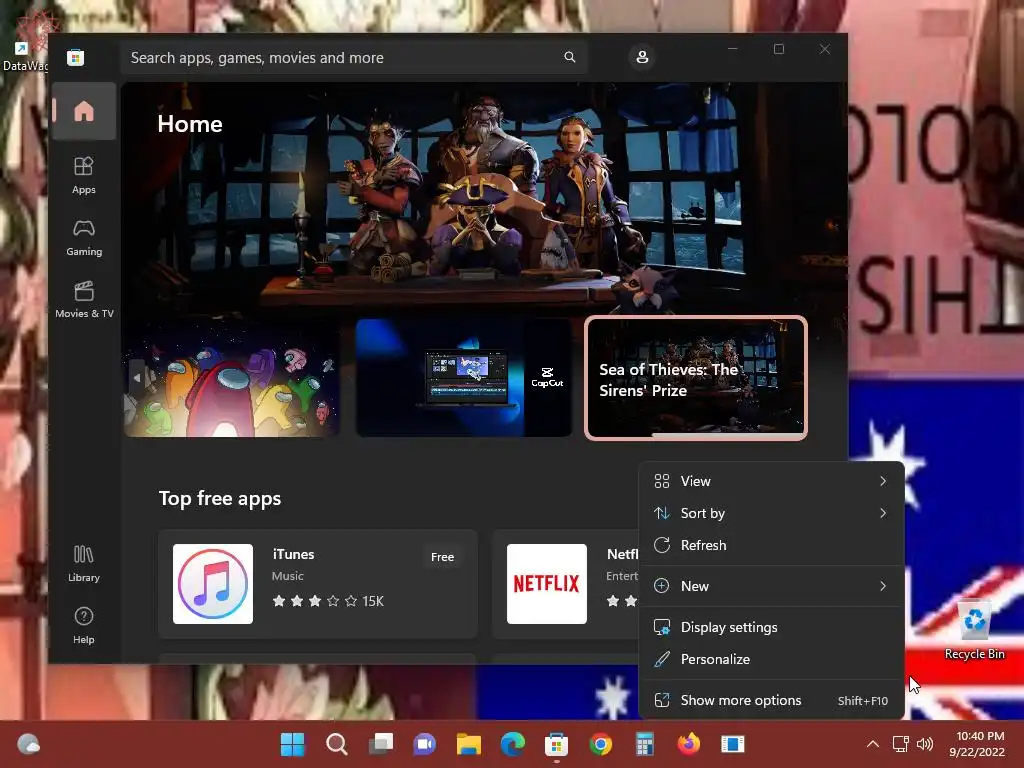Open the Library in Store sidebar

(84, 564)
